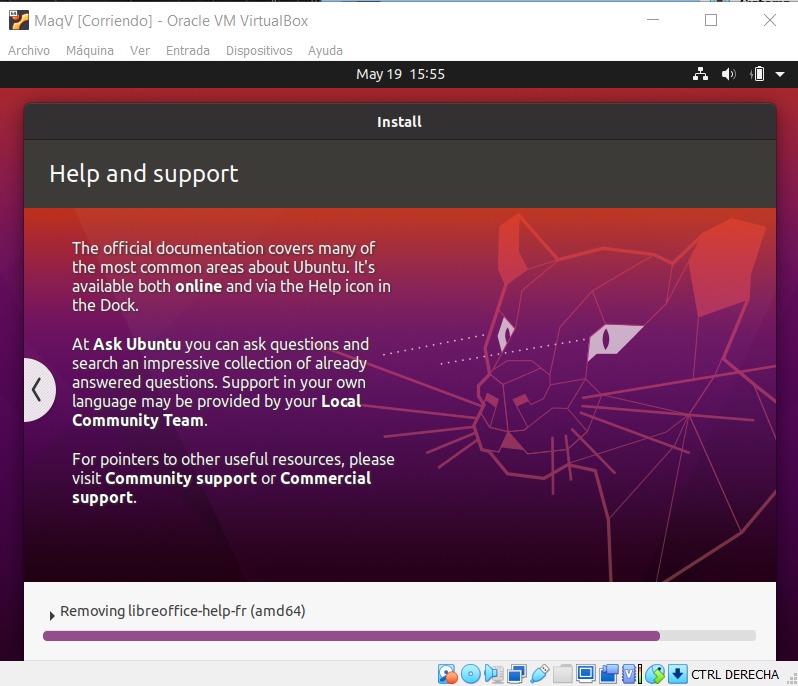This screenshot has height=686, width=798.
Task: Expand installer details triangle beside Removing libreoffice
Action: (x=52, y=615)
